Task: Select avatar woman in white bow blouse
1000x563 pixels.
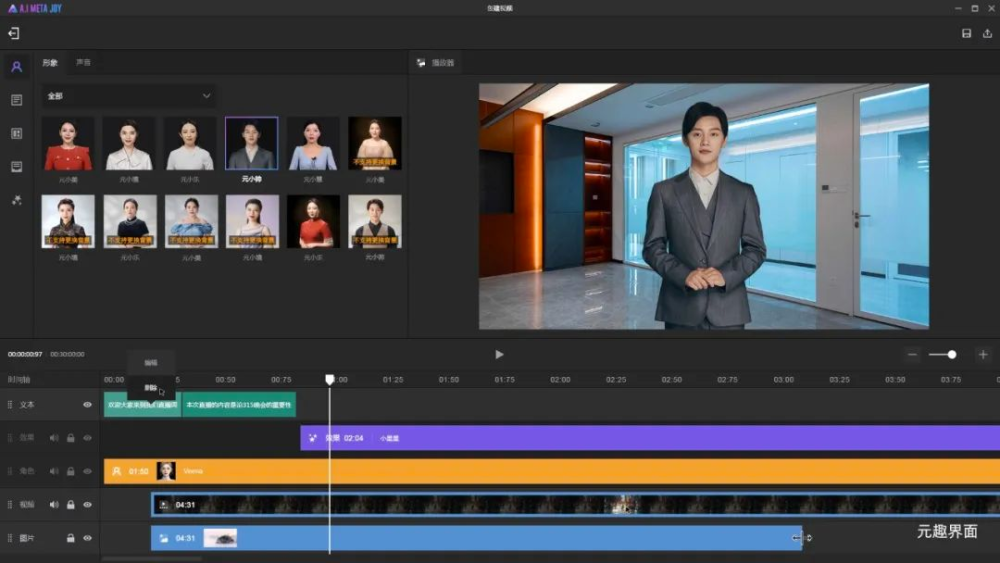Action: pos(129,143)
